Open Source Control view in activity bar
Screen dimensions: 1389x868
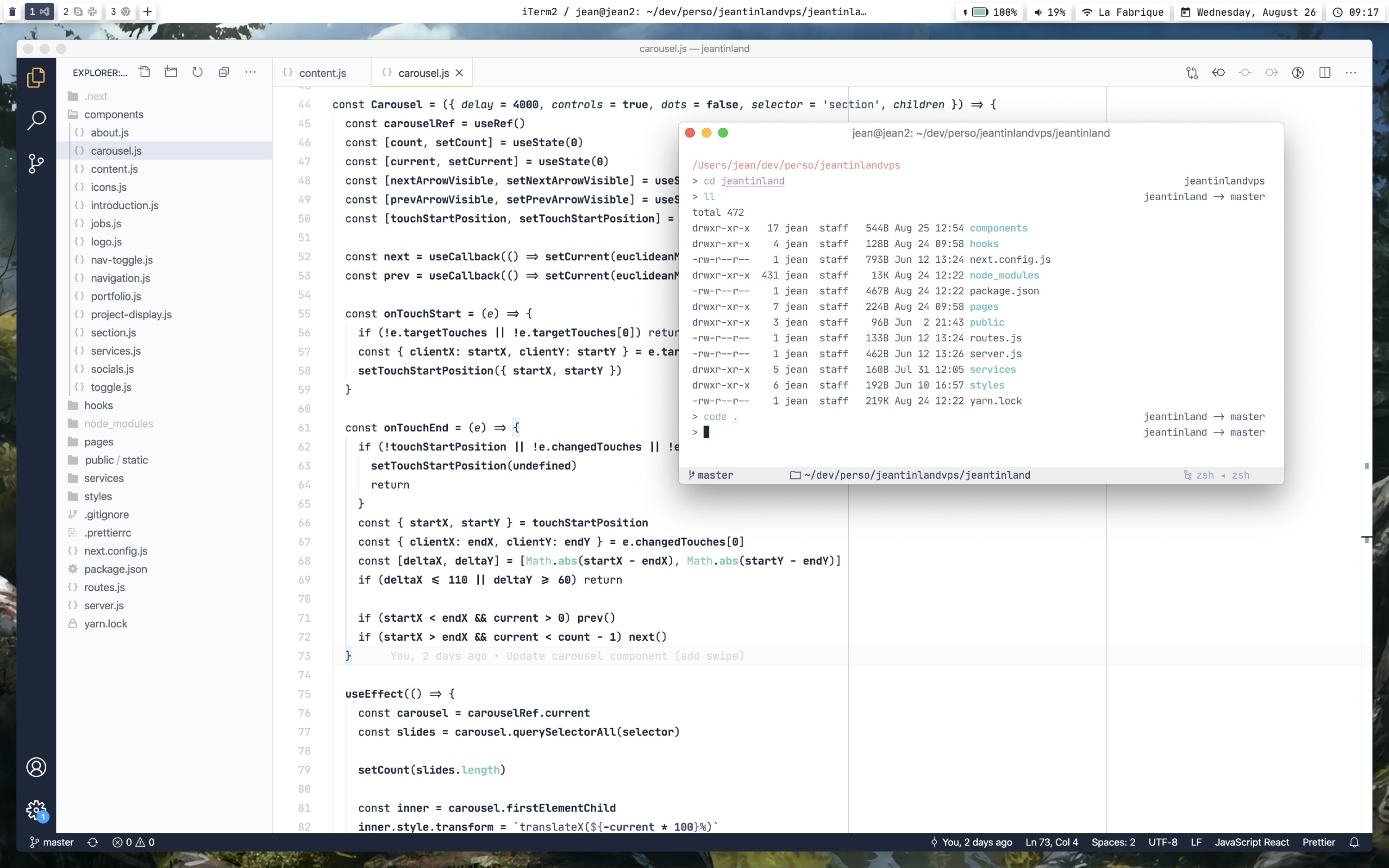(36, 163)
